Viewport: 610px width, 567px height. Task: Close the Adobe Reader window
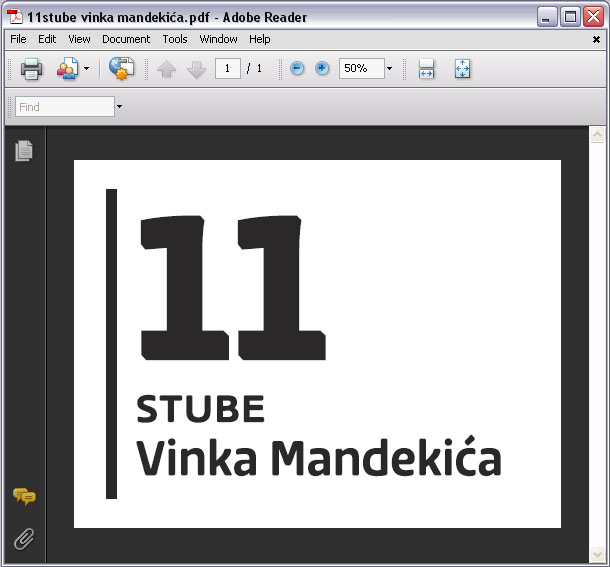point(593,17)
